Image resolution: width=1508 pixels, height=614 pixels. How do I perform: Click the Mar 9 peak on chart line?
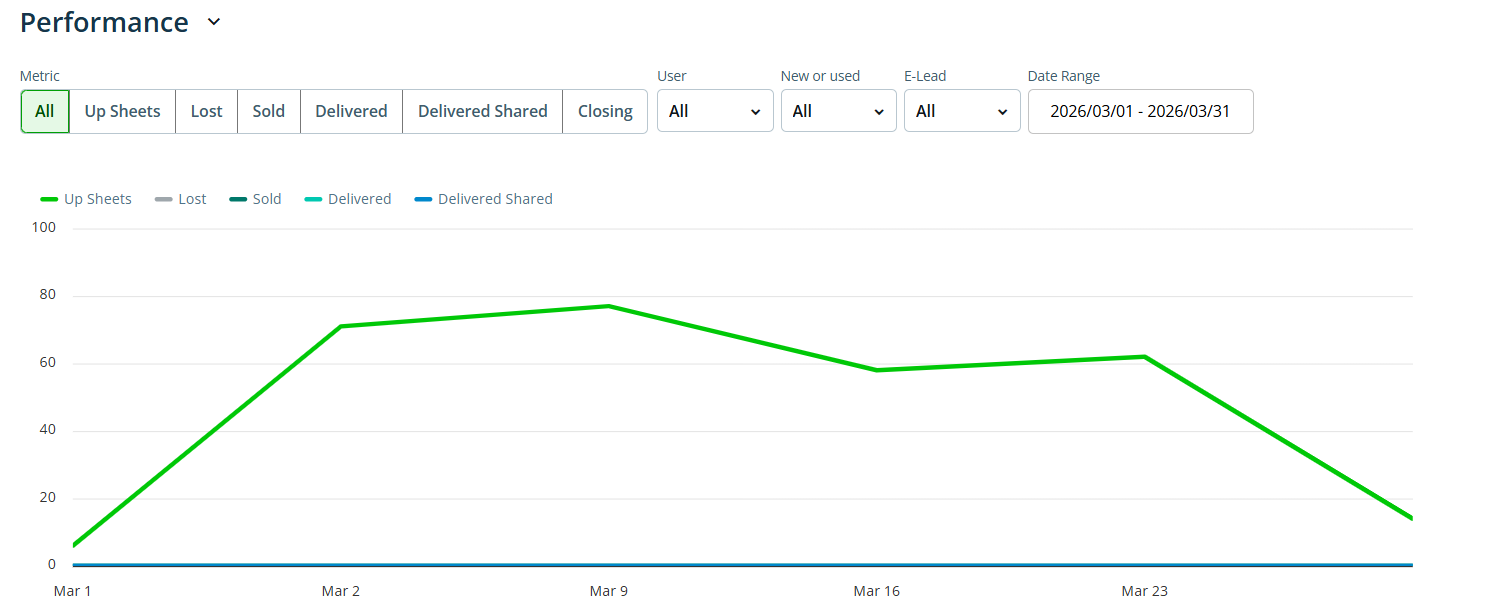click(x=609, y=306)
